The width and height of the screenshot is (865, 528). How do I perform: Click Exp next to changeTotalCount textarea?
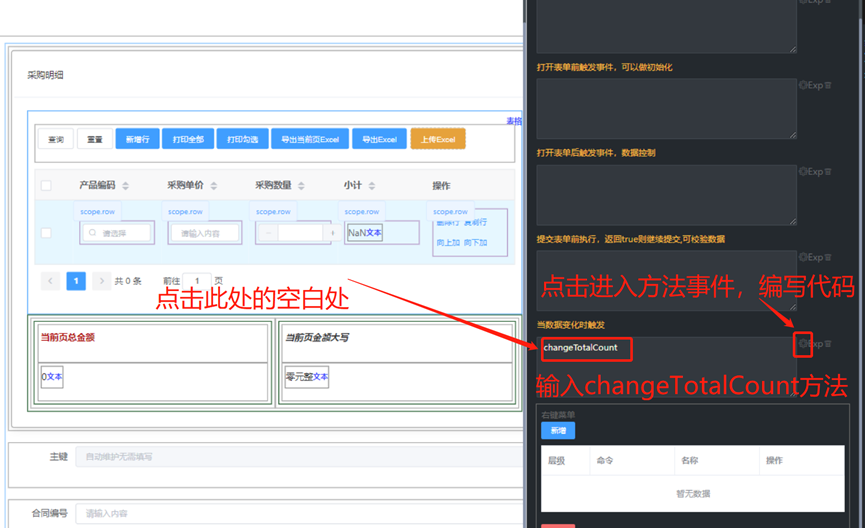coord(815,344)
